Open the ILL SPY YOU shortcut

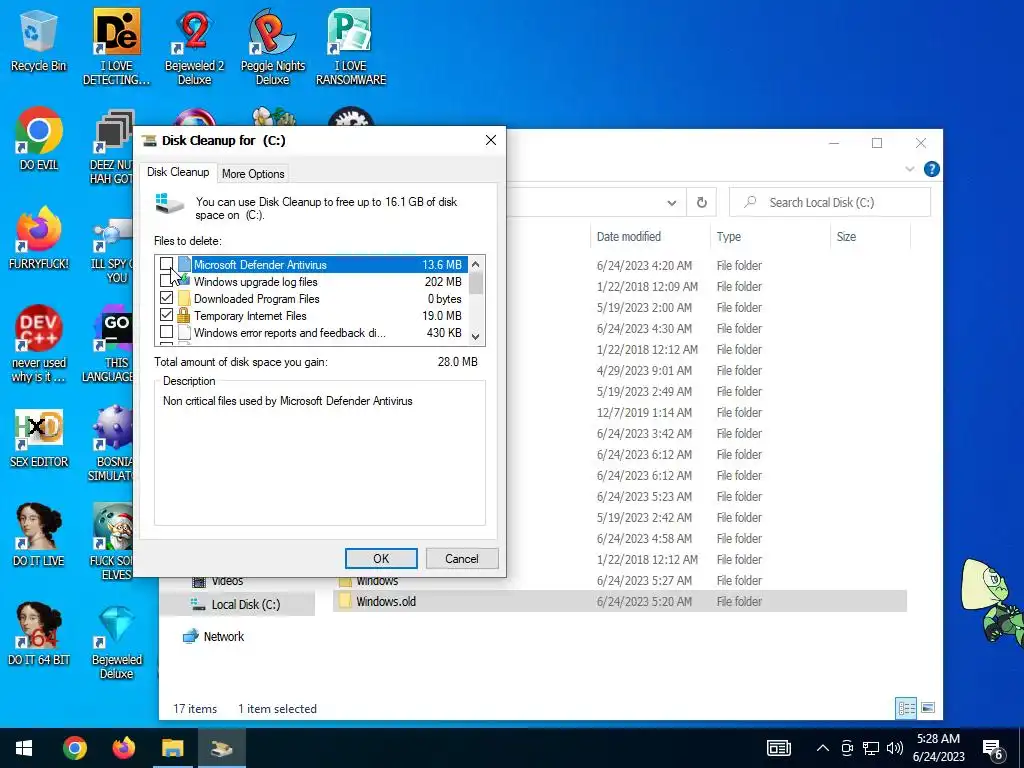(112, 252)
